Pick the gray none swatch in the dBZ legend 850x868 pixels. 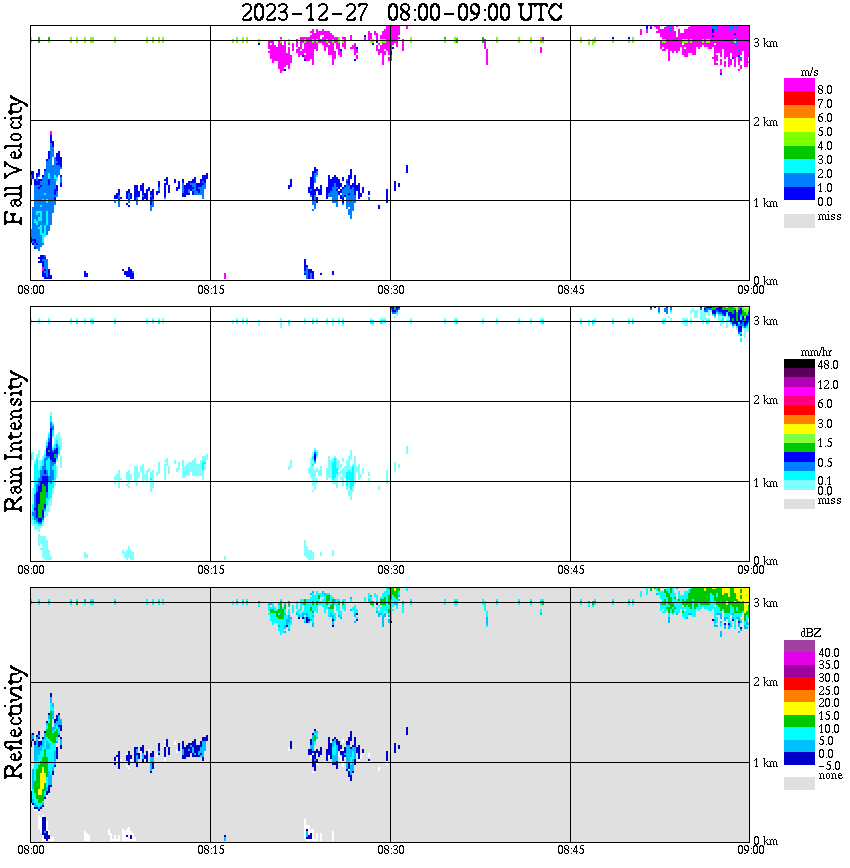tap(799, 783)
